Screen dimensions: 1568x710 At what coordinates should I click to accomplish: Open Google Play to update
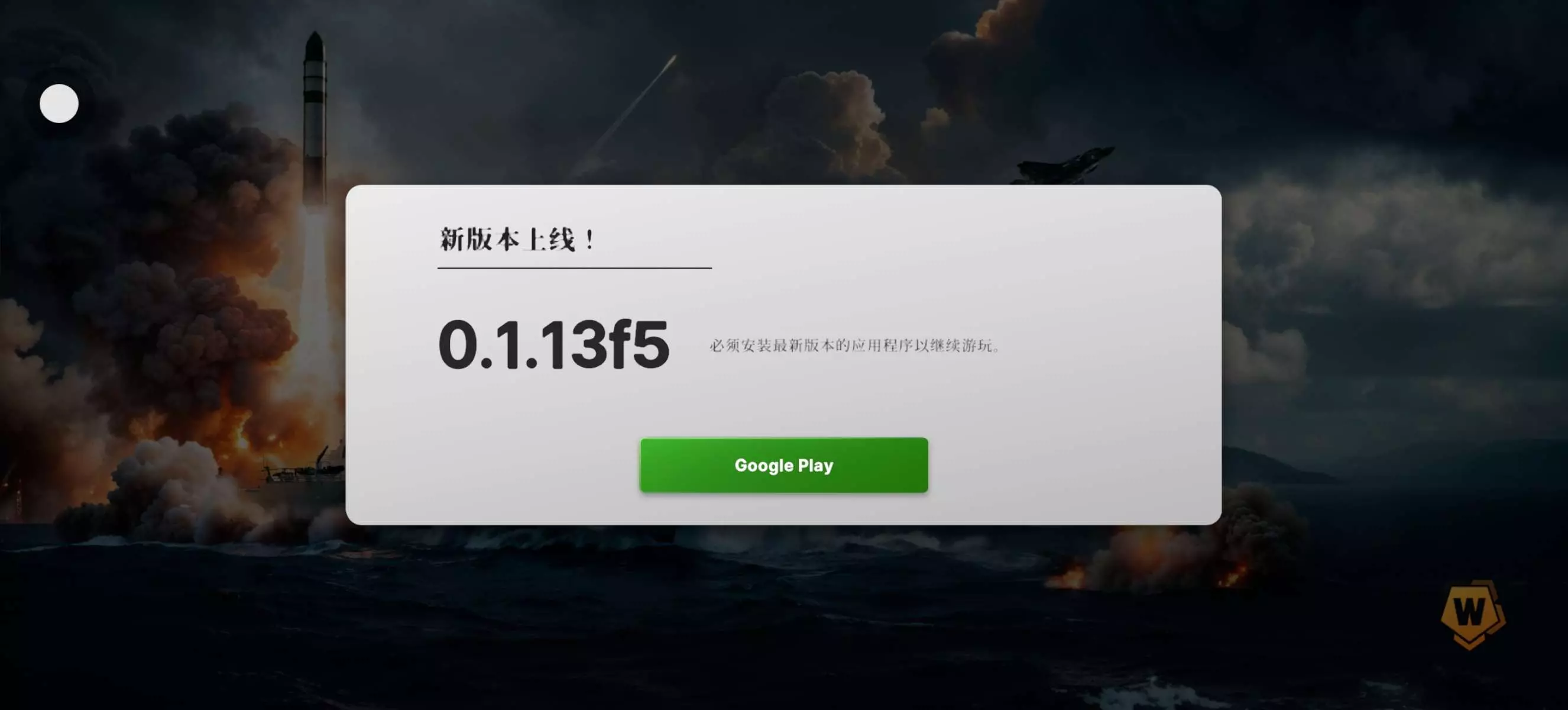[784, 465]
